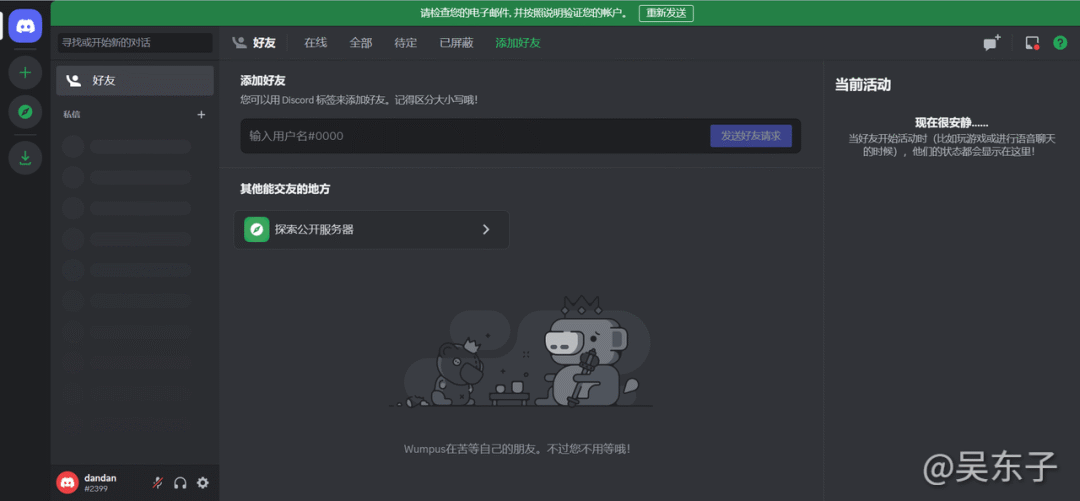
Task: Open the download apps icon
Action: (x=25, y=158)
